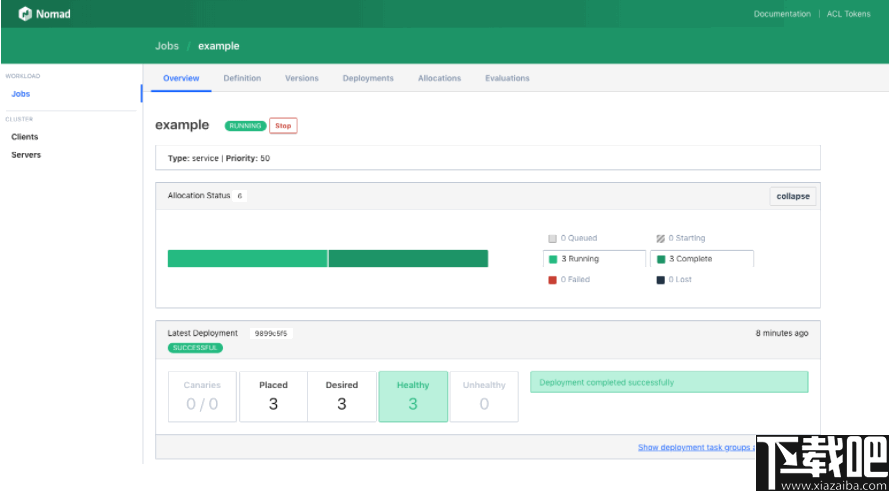This screenshot has height=491, width=891.
Task: Click the dark Lost legend square
Action: (660, 280)
